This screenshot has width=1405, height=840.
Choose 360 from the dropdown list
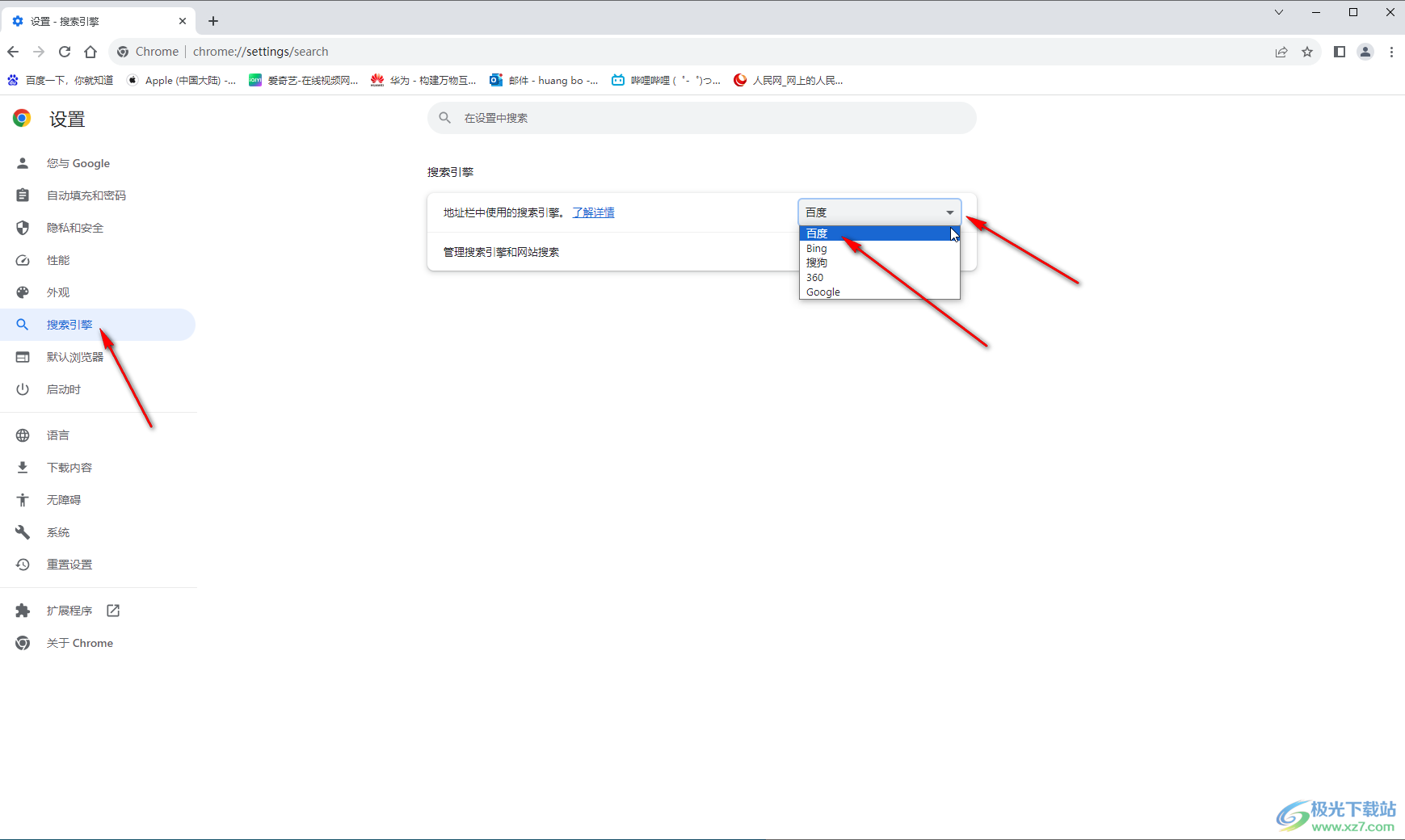click(x=880, y=277)
